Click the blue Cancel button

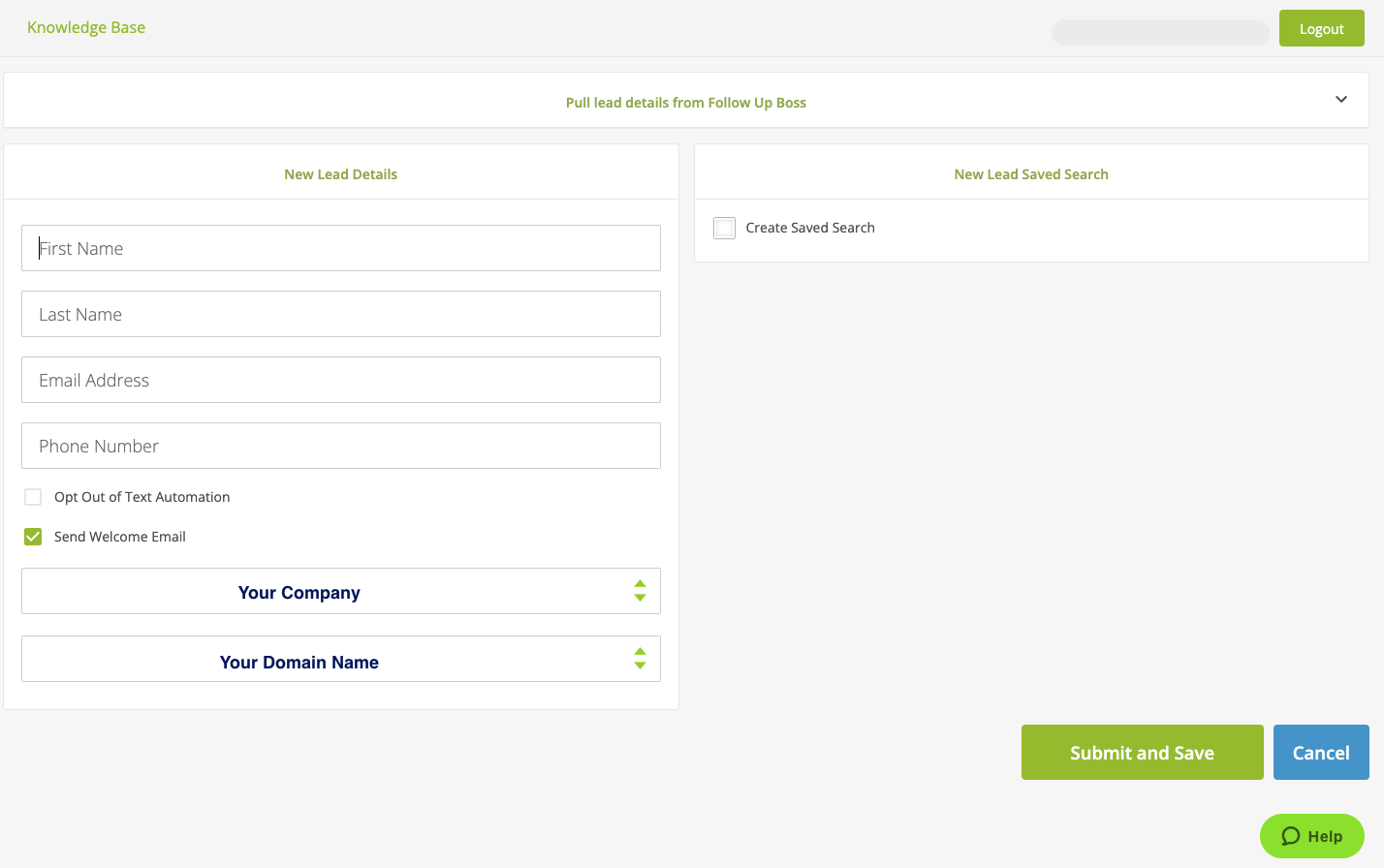pyautogui.click(x=1320, y=753)
